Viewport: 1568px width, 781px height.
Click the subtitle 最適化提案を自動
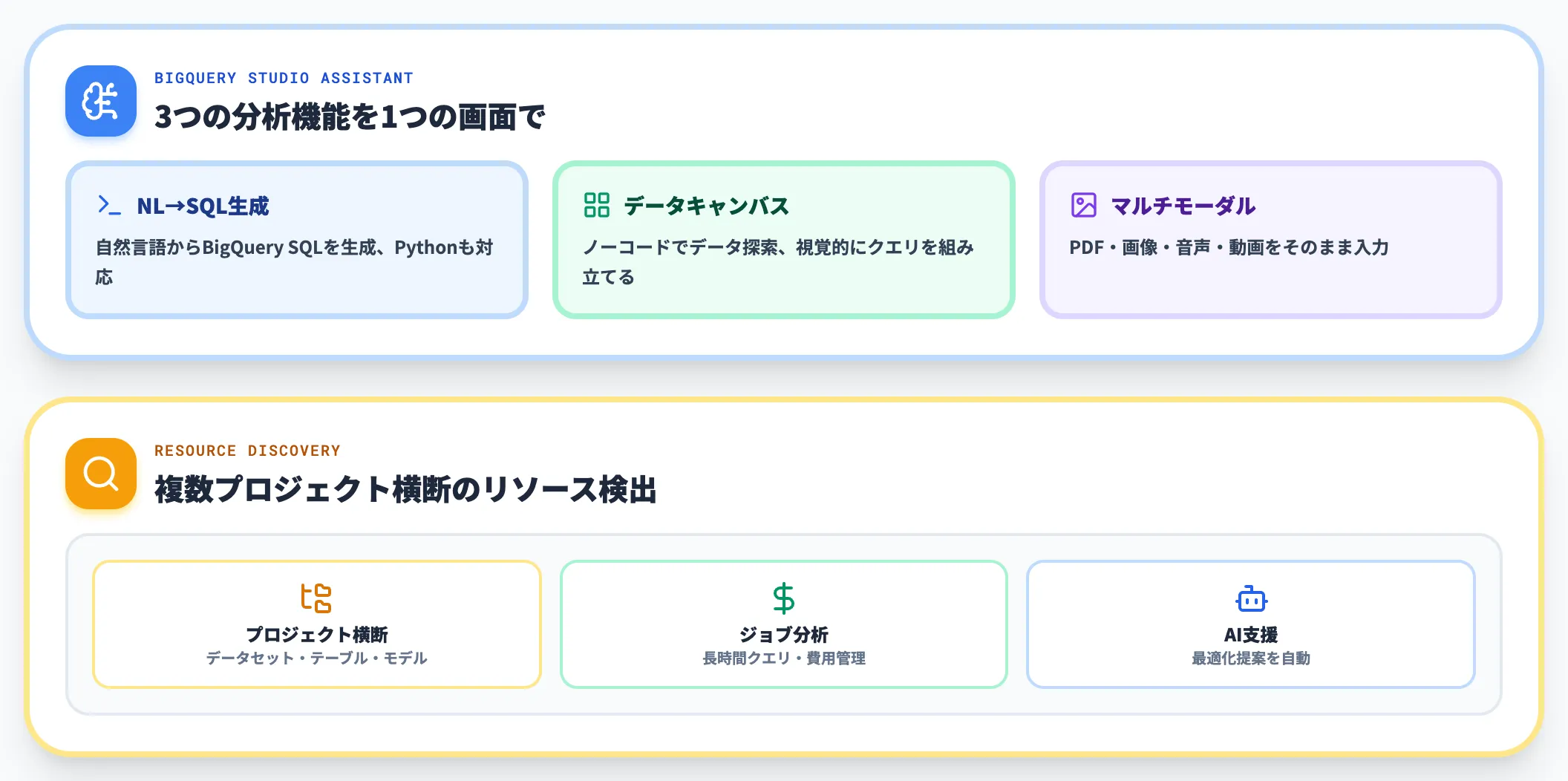[1251, 659]
